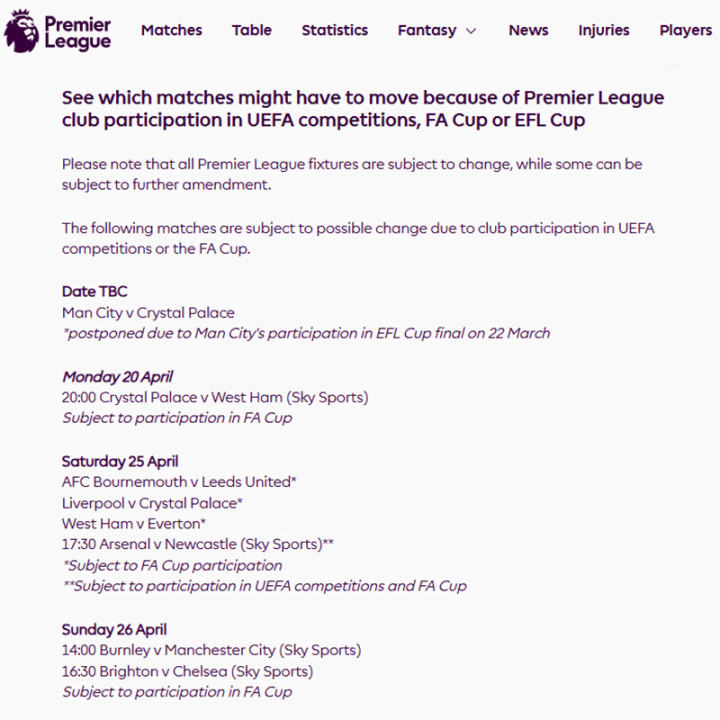Select the Man City v Crystal Palace fixture

click(148, 313)
